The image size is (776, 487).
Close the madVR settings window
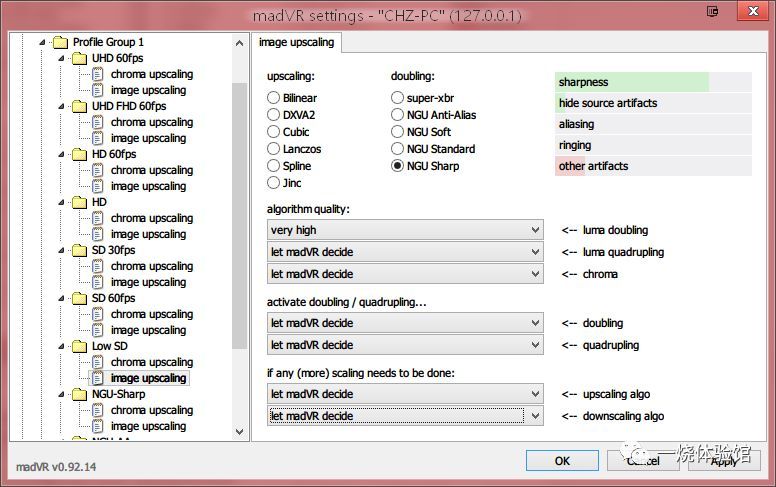753,11
